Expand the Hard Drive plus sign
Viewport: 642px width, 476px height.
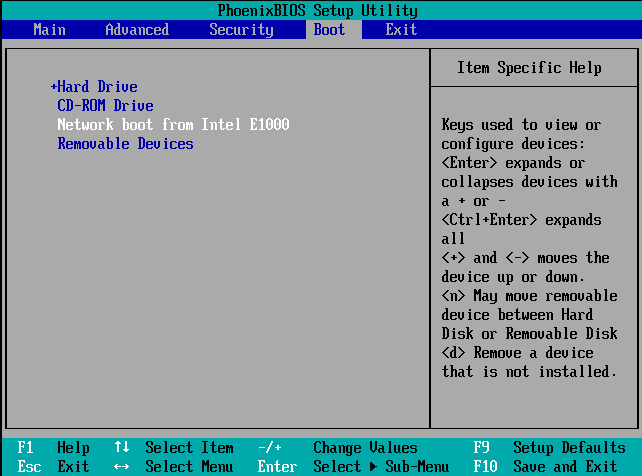pos(53,87)
